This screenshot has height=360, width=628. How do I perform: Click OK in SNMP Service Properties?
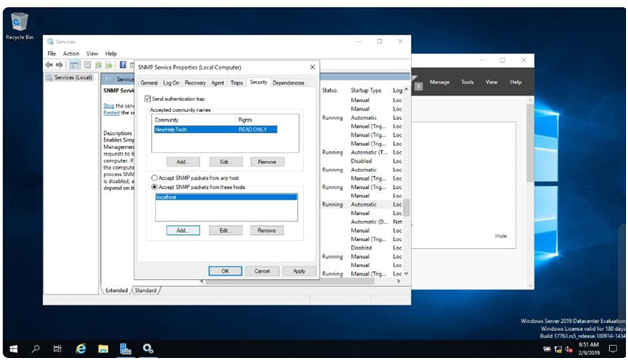tap(225, 271)
